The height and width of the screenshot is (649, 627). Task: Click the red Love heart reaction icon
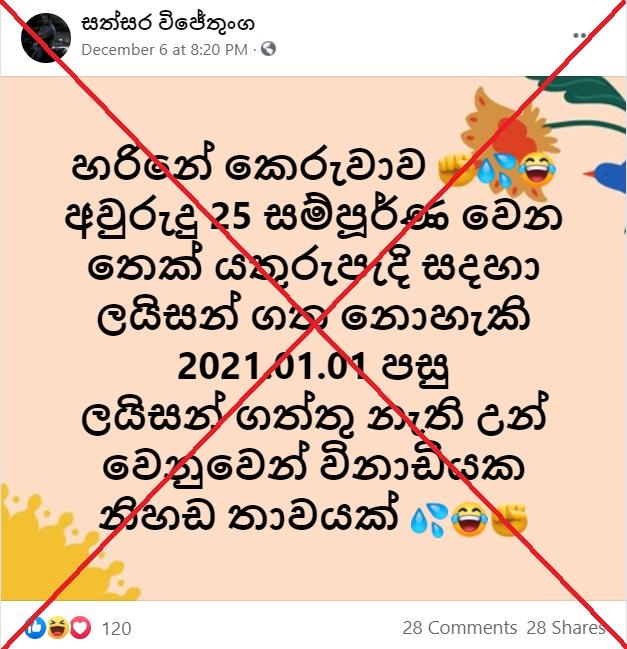coord(80,627)
